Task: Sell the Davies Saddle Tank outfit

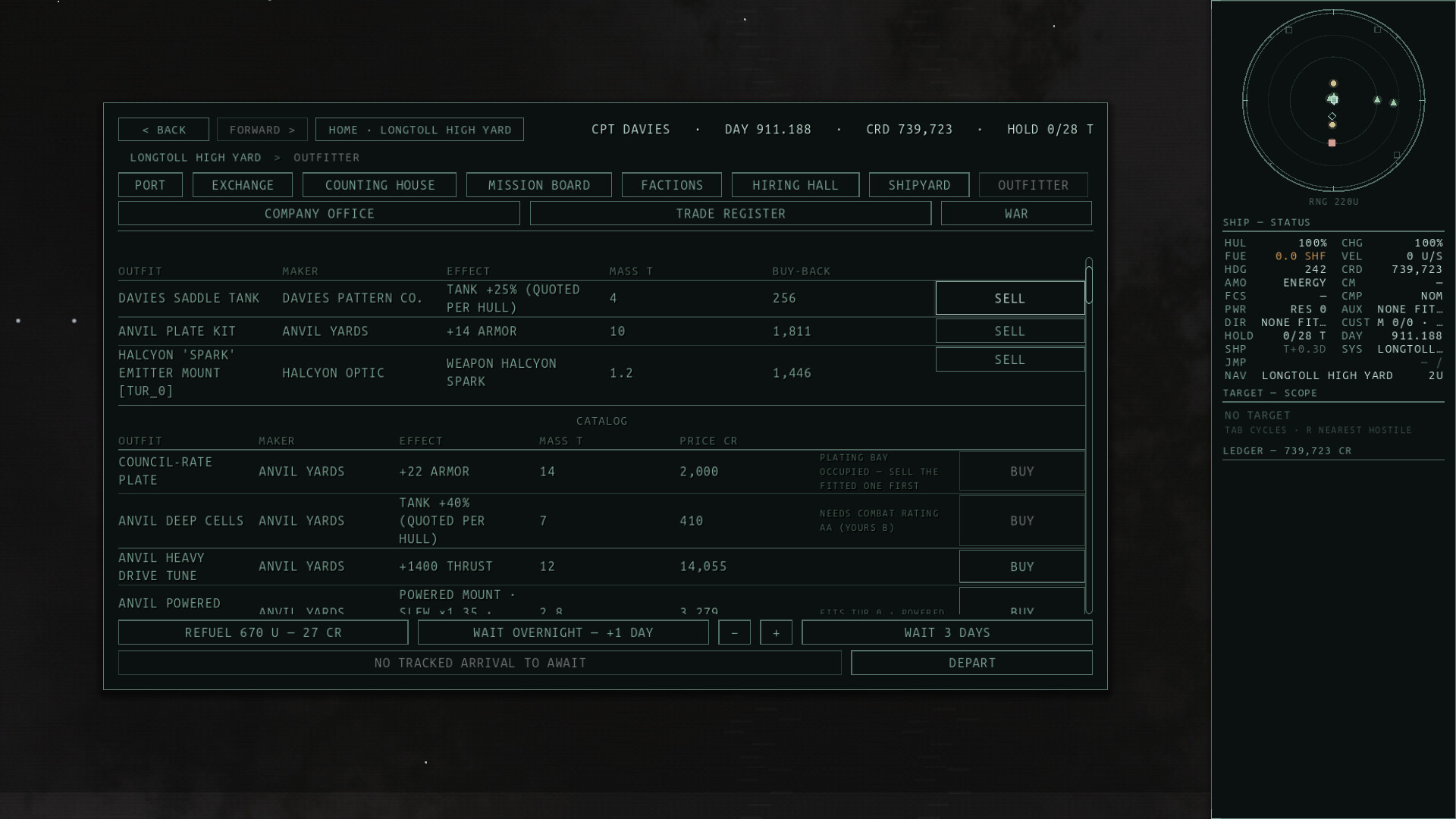Action: 1009,298
